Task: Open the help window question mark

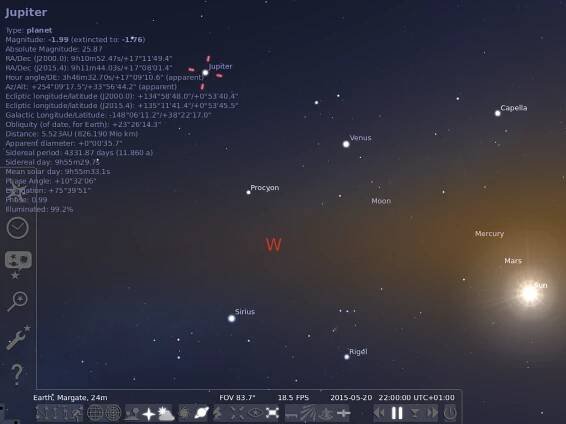Action: click(x=17, y=375)
